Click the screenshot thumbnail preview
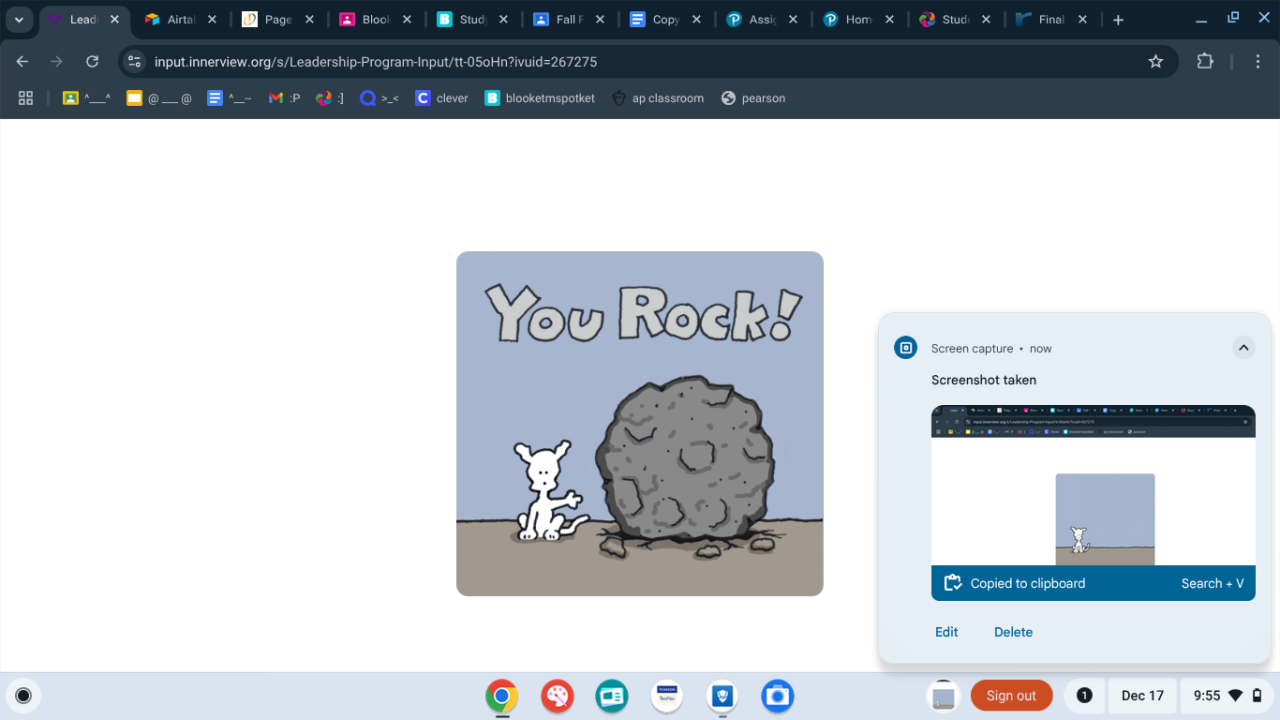The image size is (1280, 720). 1093,486
